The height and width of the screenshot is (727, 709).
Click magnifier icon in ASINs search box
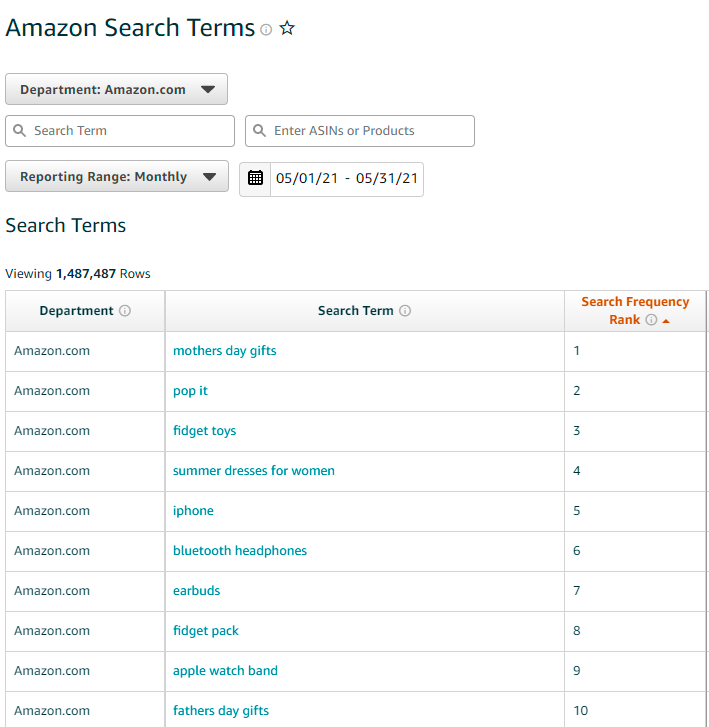(x=260, y=131)
